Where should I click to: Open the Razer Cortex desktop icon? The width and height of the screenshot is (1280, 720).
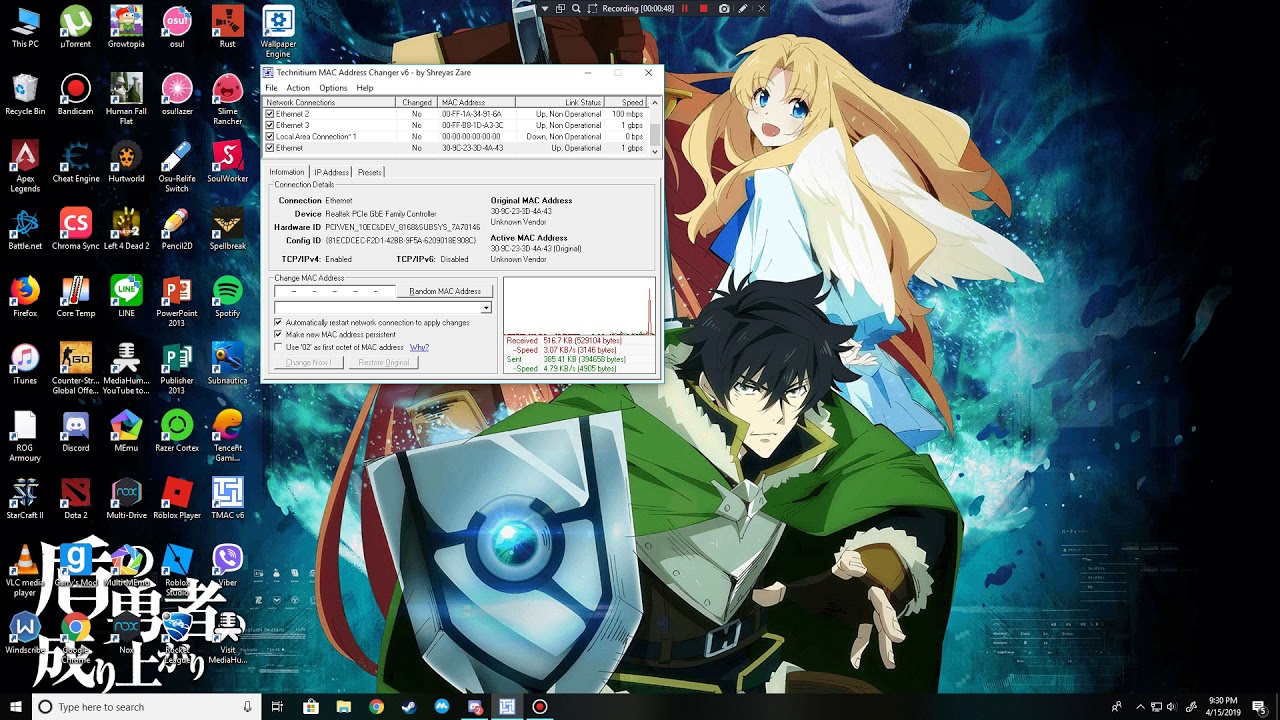click(177, 431)
